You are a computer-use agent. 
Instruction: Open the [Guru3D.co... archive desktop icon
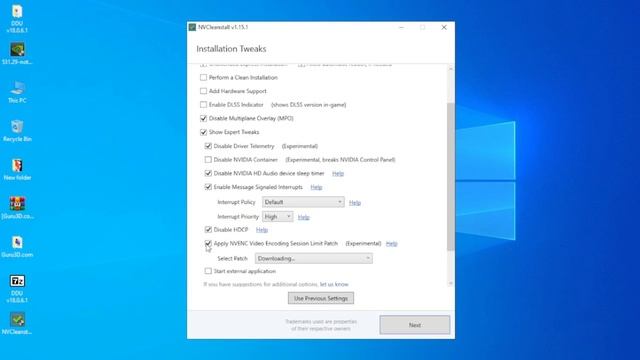17,208
